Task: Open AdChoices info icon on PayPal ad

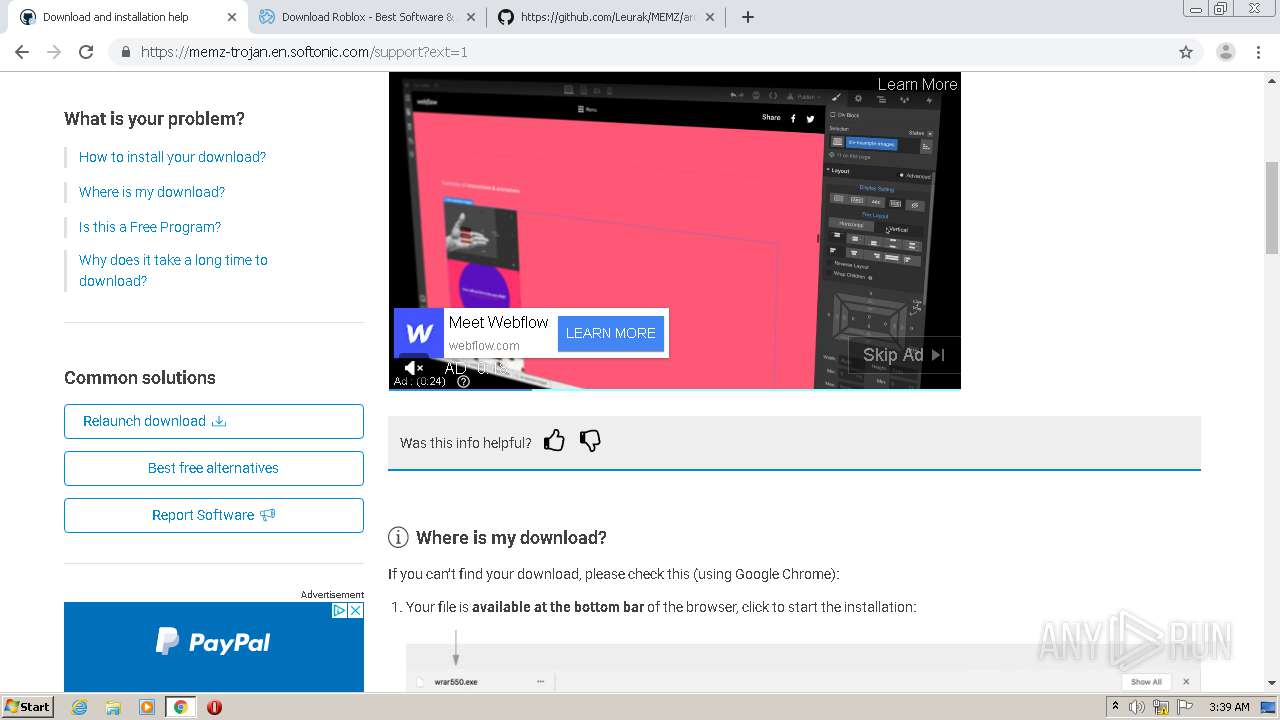Action: [x=339, y=610]
